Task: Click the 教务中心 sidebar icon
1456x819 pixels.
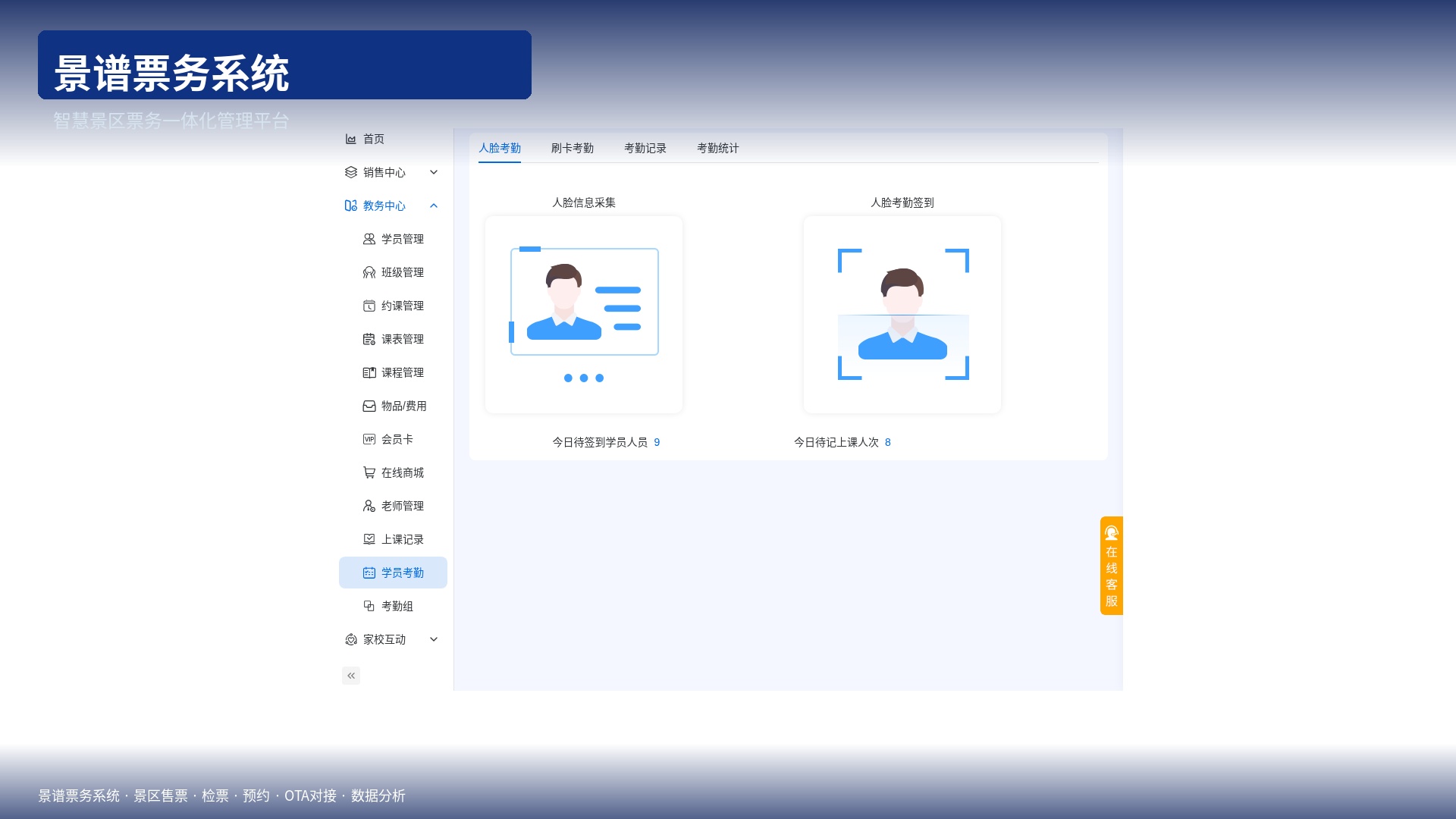Action: [x=350, y=206]
